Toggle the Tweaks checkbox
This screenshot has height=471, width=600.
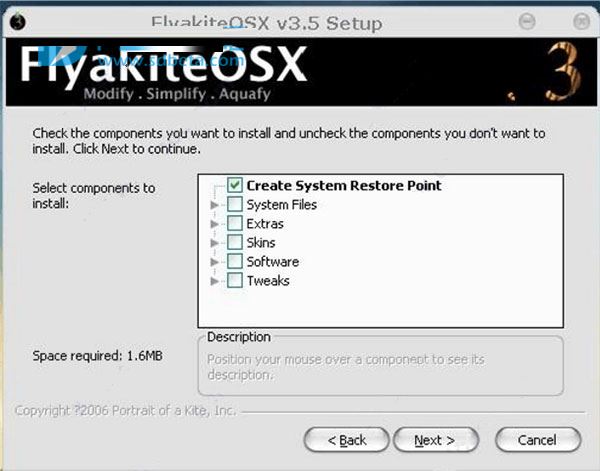[x=235, y=280]
